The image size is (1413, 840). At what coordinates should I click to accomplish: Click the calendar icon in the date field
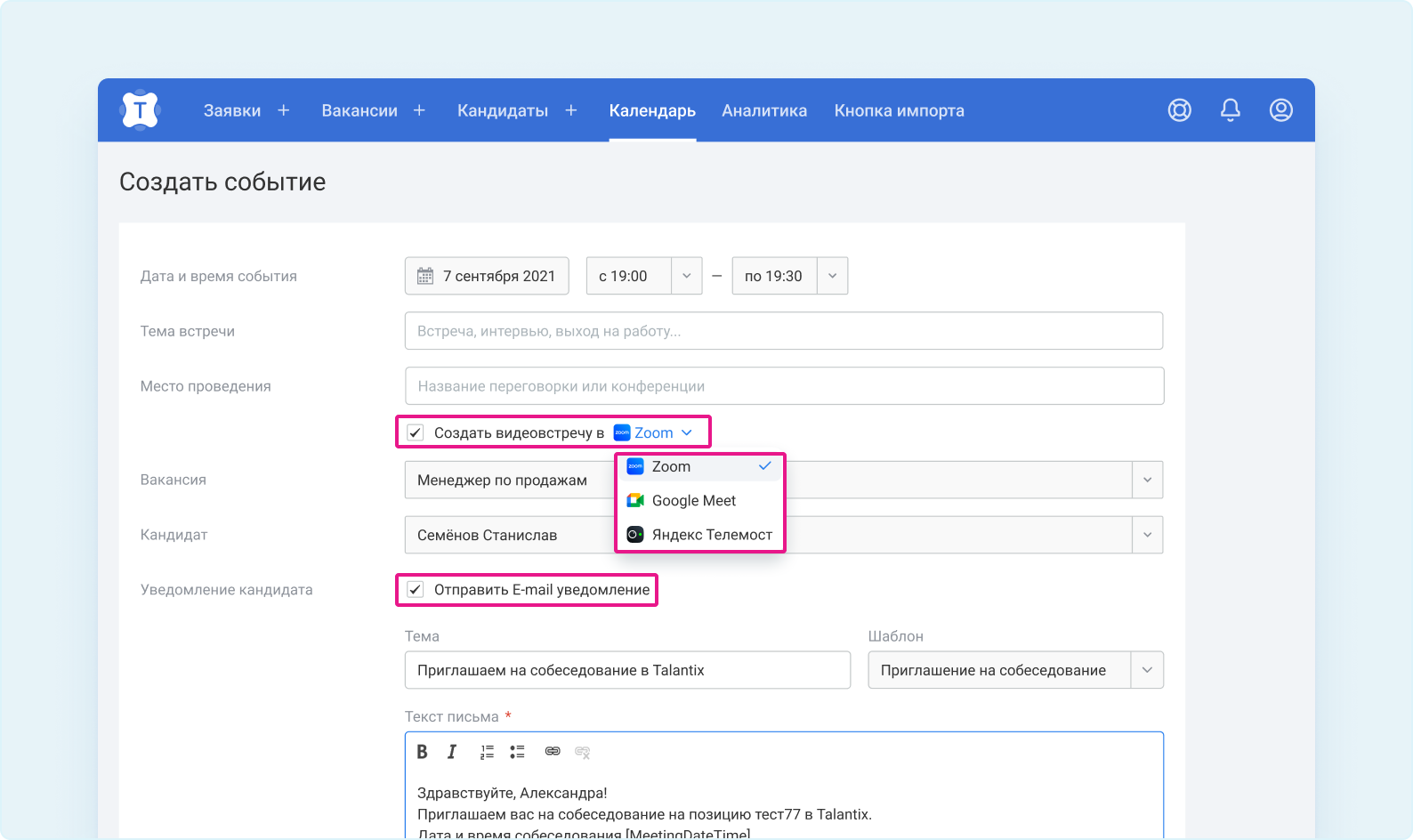click(425, 276)
